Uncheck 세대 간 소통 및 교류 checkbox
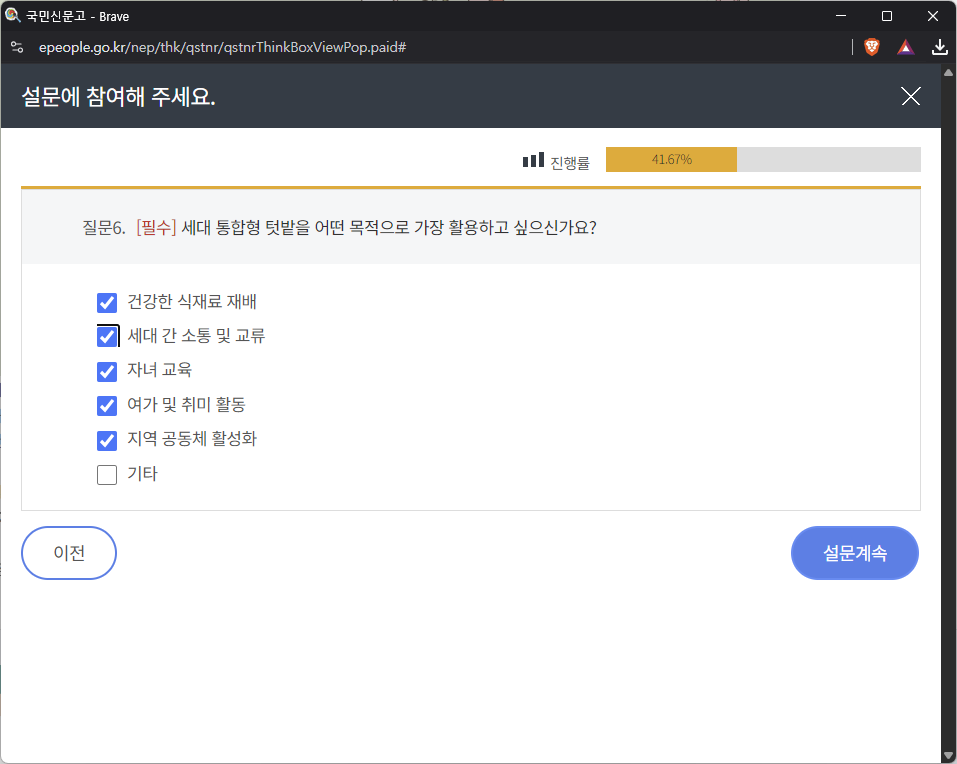 (107, 336)
